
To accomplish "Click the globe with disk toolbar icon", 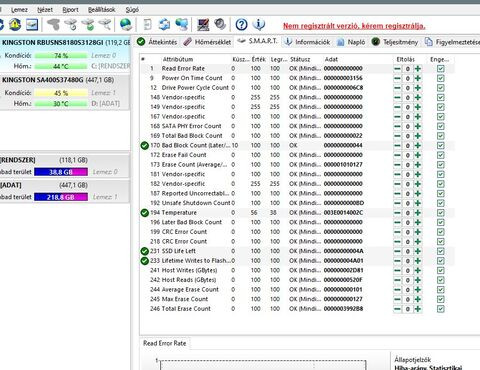I will (126, 25).
